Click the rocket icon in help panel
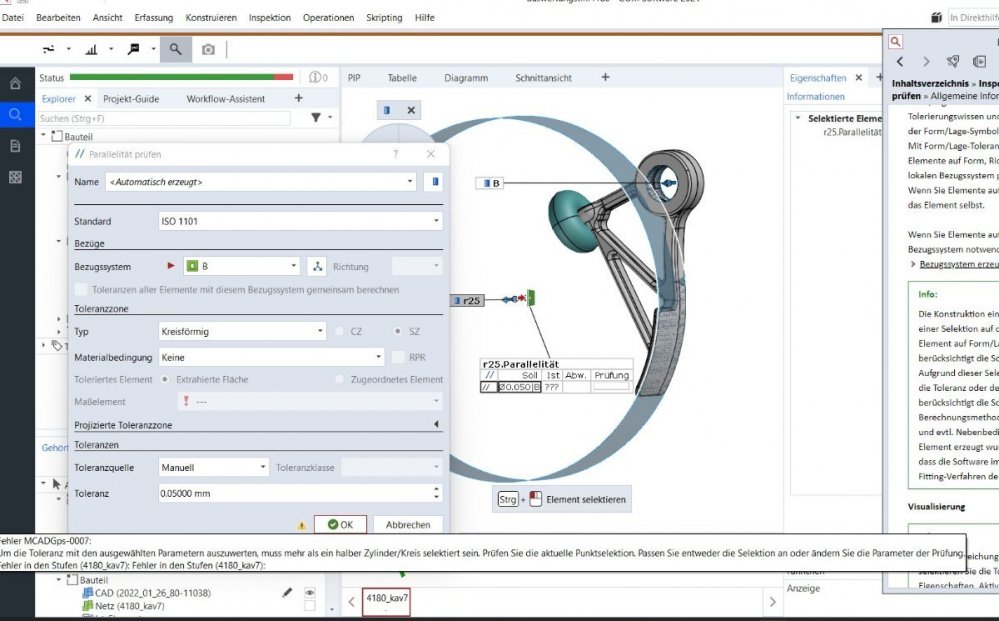This screenshot has width=999, height=621. [953, 62]
